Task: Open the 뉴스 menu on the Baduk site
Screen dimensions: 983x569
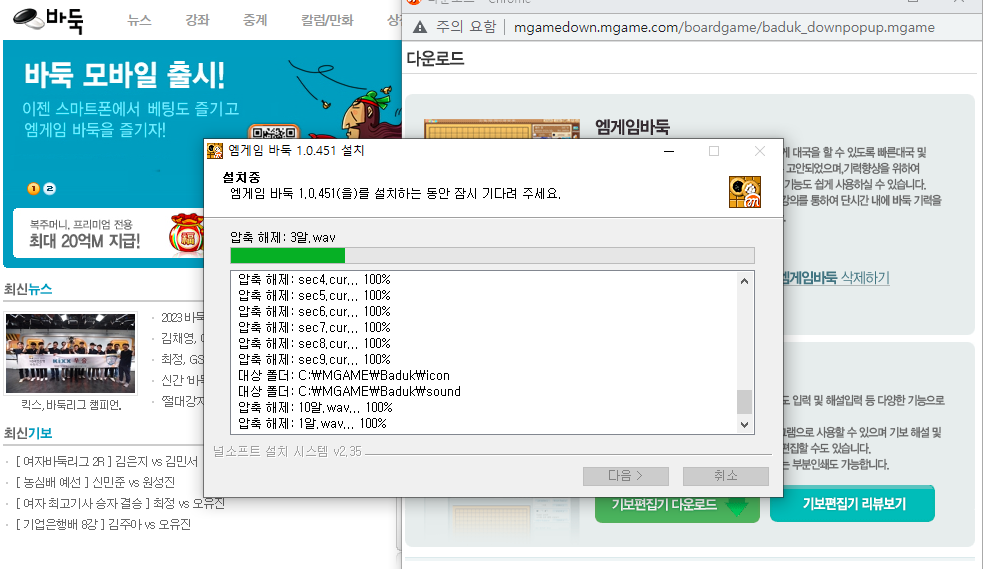Action: click(x=139, y=20)
